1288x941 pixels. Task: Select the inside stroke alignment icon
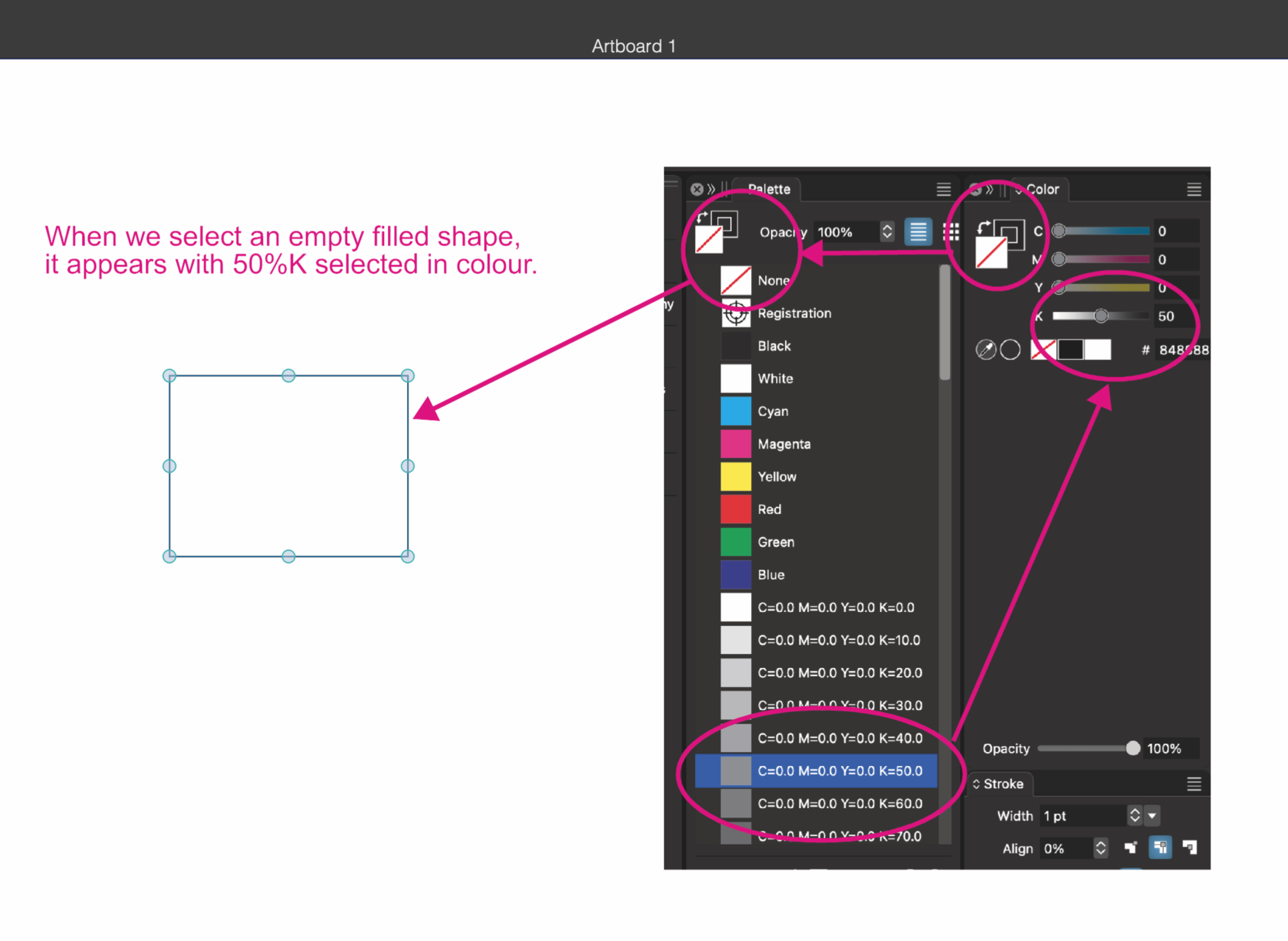[x=1131, y=847]
